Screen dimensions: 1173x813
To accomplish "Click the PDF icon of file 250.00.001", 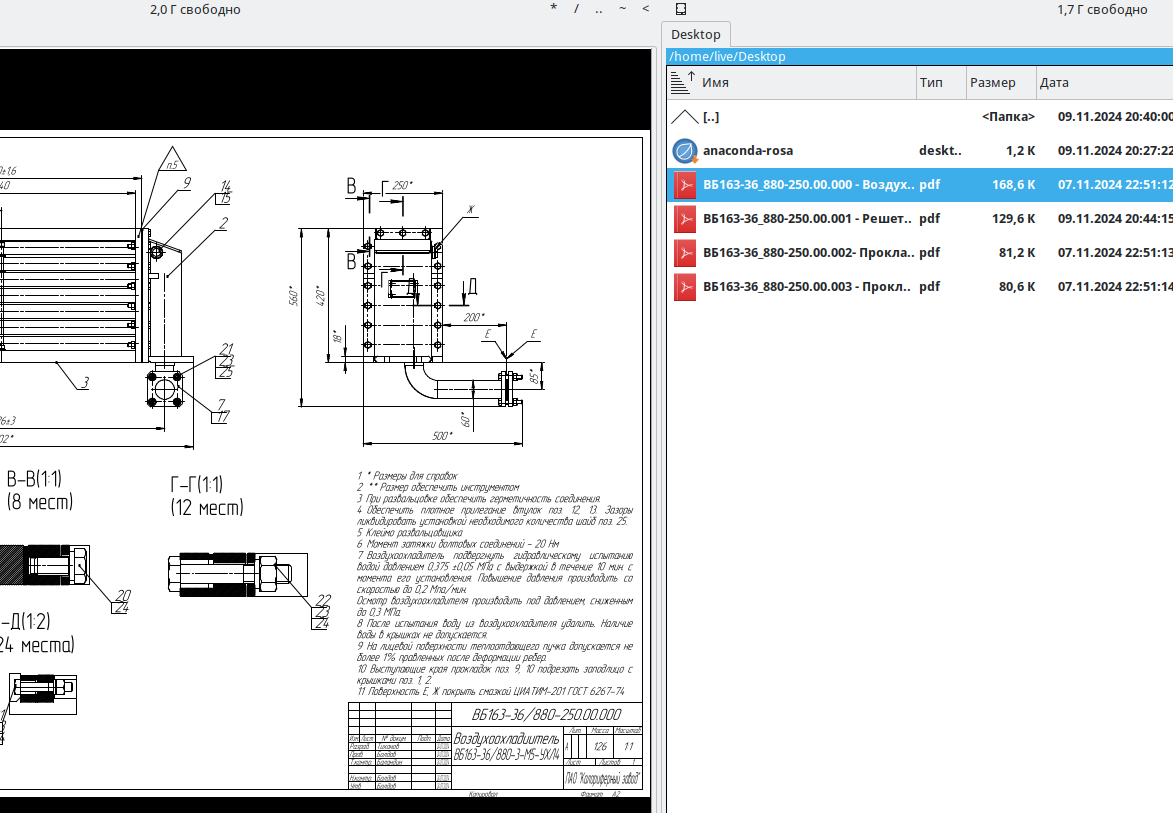I will [684, 219].
